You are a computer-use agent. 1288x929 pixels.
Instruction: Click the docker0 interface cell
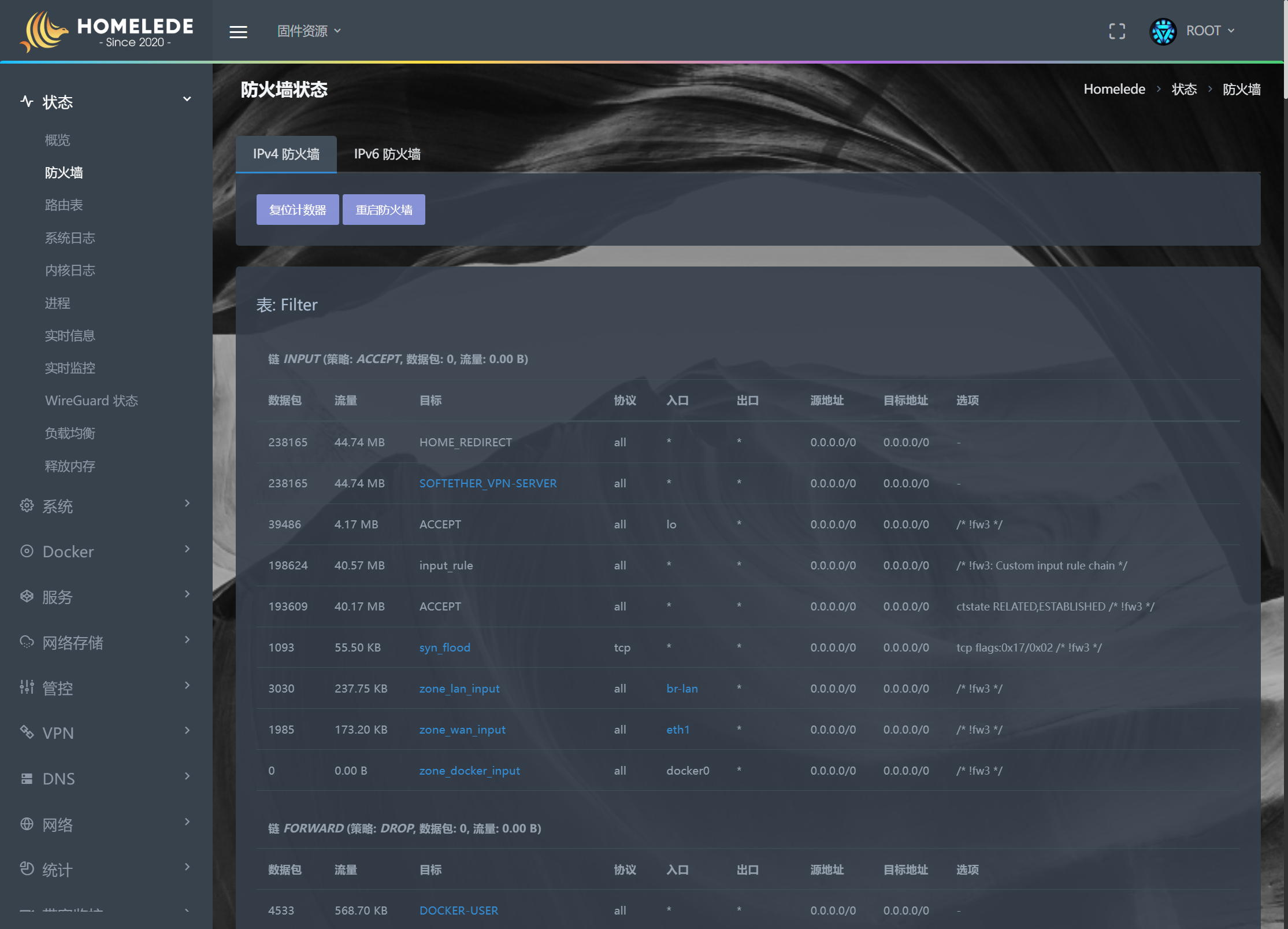[688, 771]
